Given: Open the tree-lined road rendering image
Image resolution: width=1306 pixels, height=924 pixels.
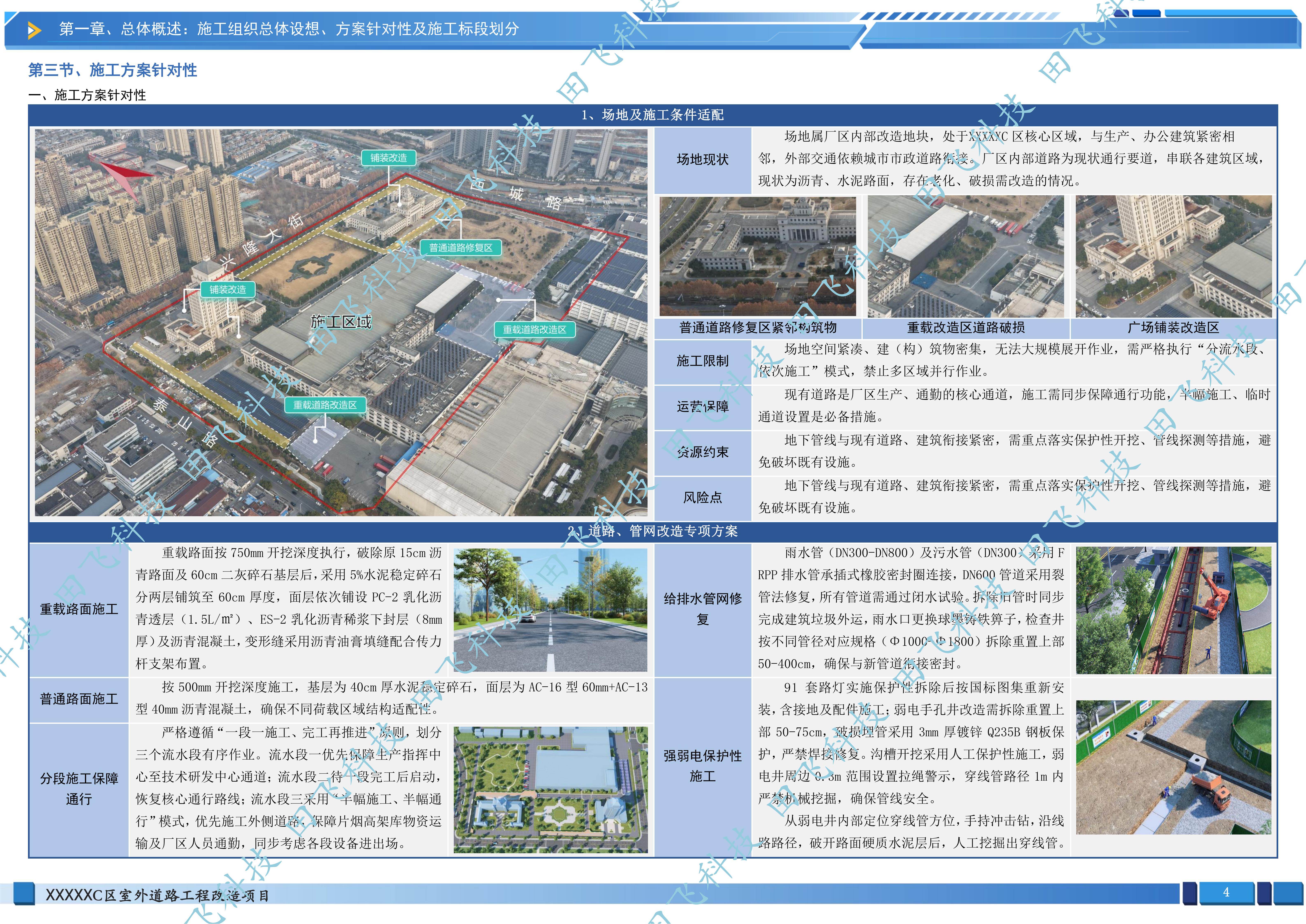Looking at the screenshot, I should (551, 610).
